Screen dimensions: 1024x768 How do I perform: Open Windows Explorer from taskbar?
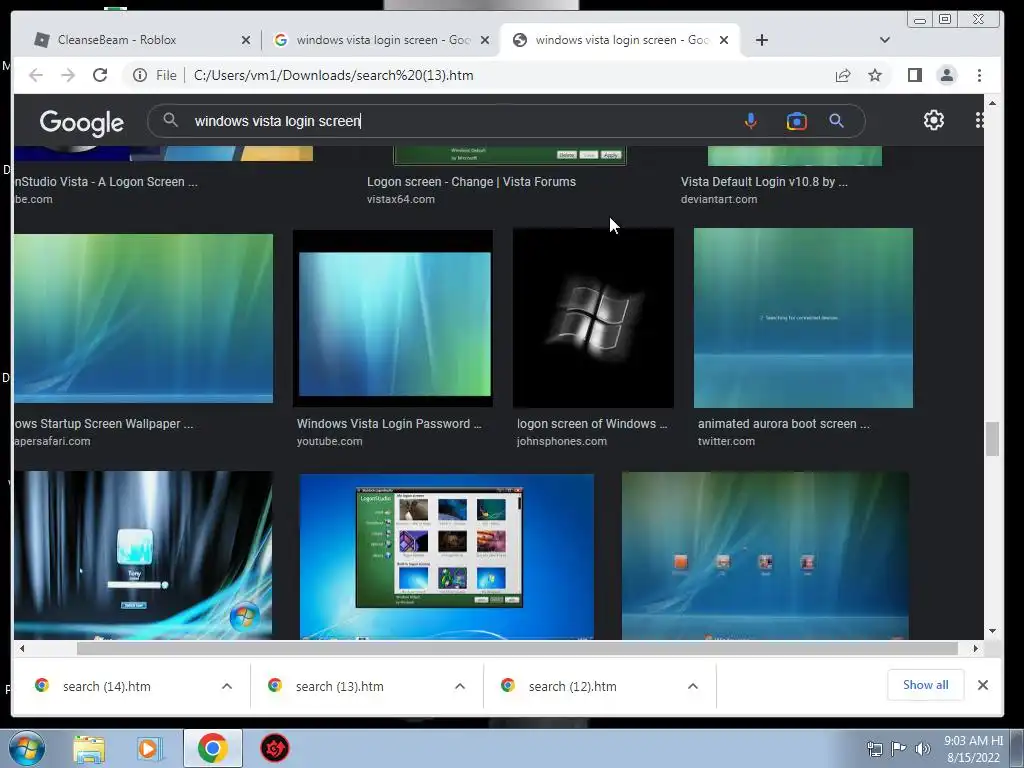tap(89, 748)
